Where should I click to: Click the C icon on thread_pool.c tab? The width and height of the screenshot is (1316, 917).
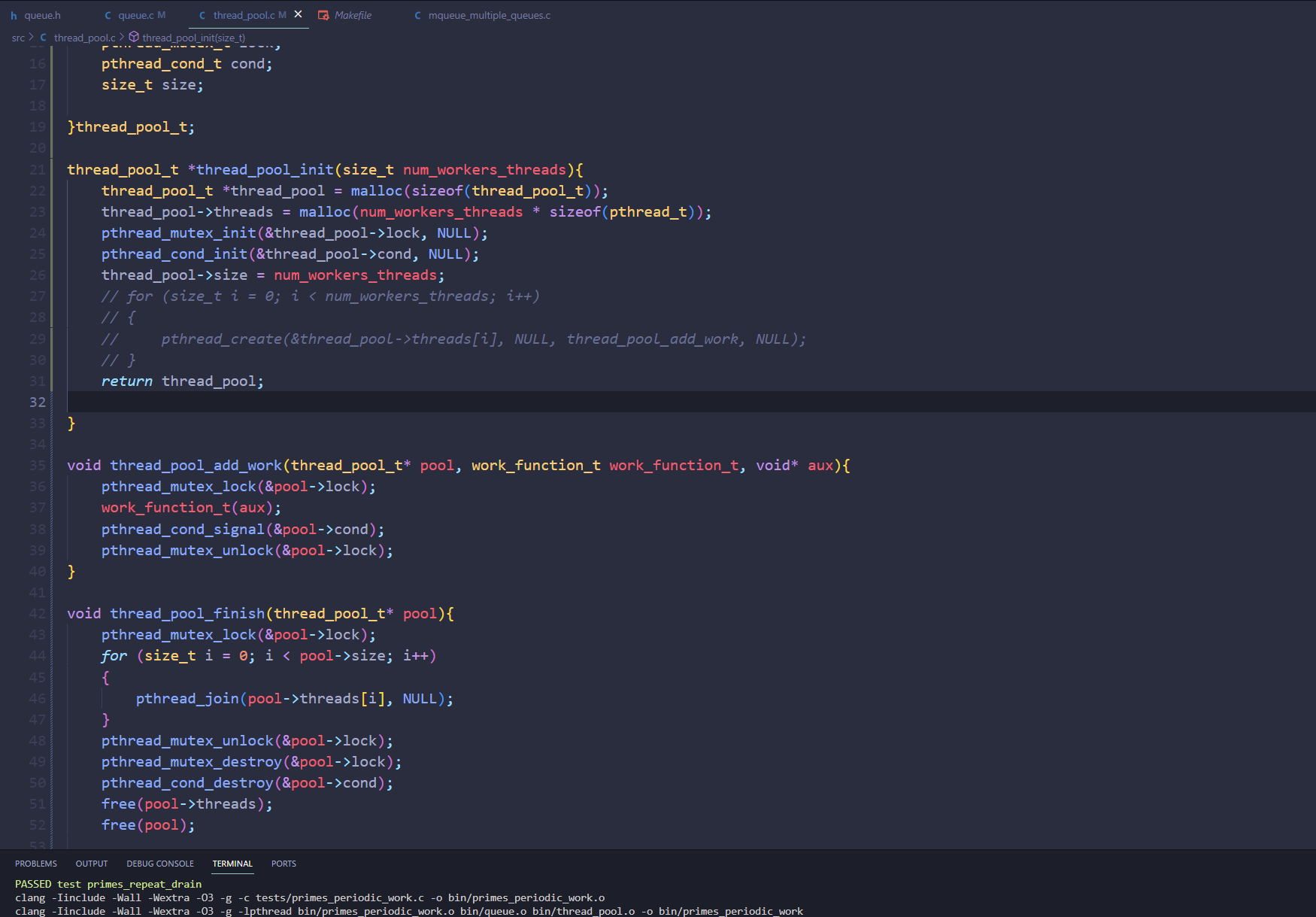pyautogui.click(x=202, y=15)
